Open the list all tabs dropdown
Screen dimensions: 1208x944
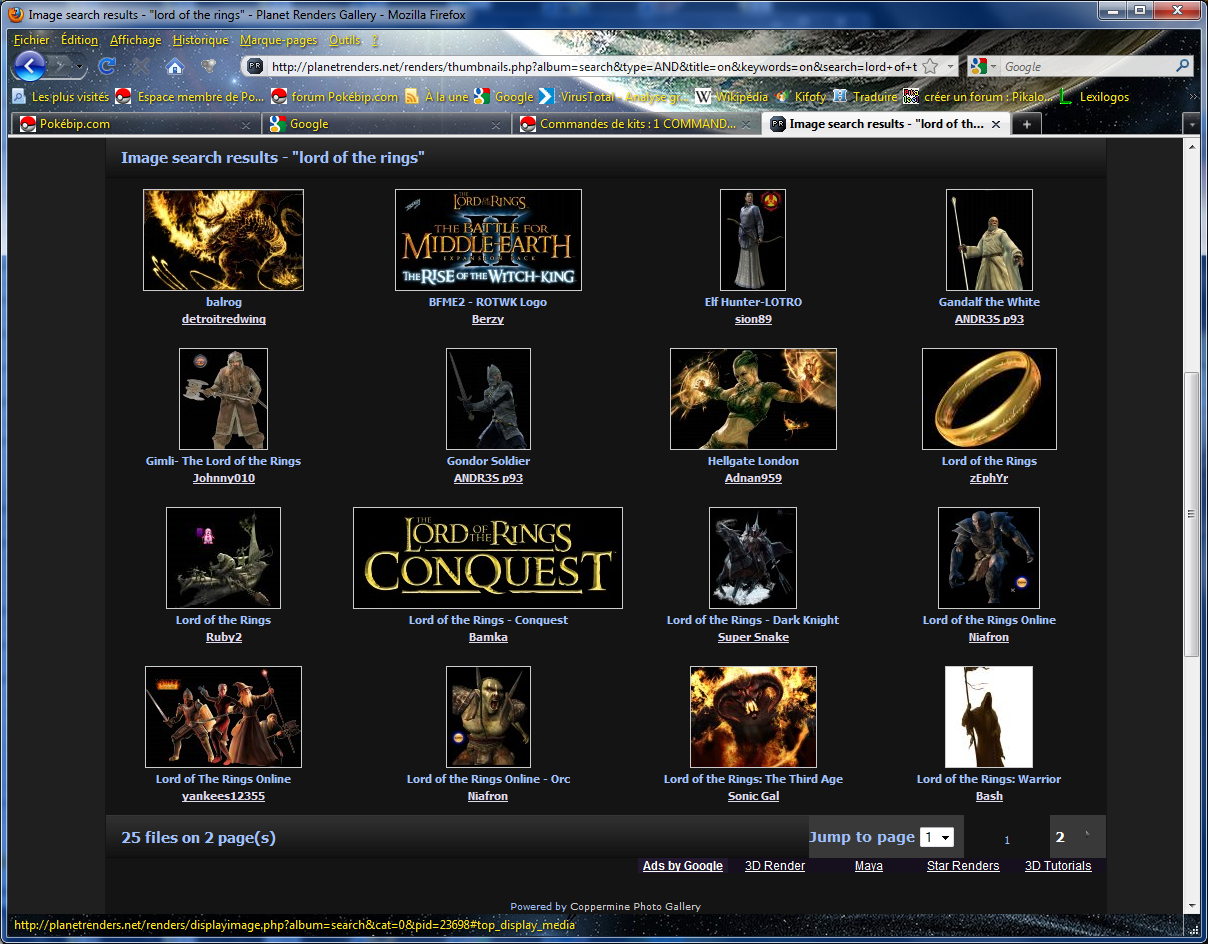pos(1190,124)
